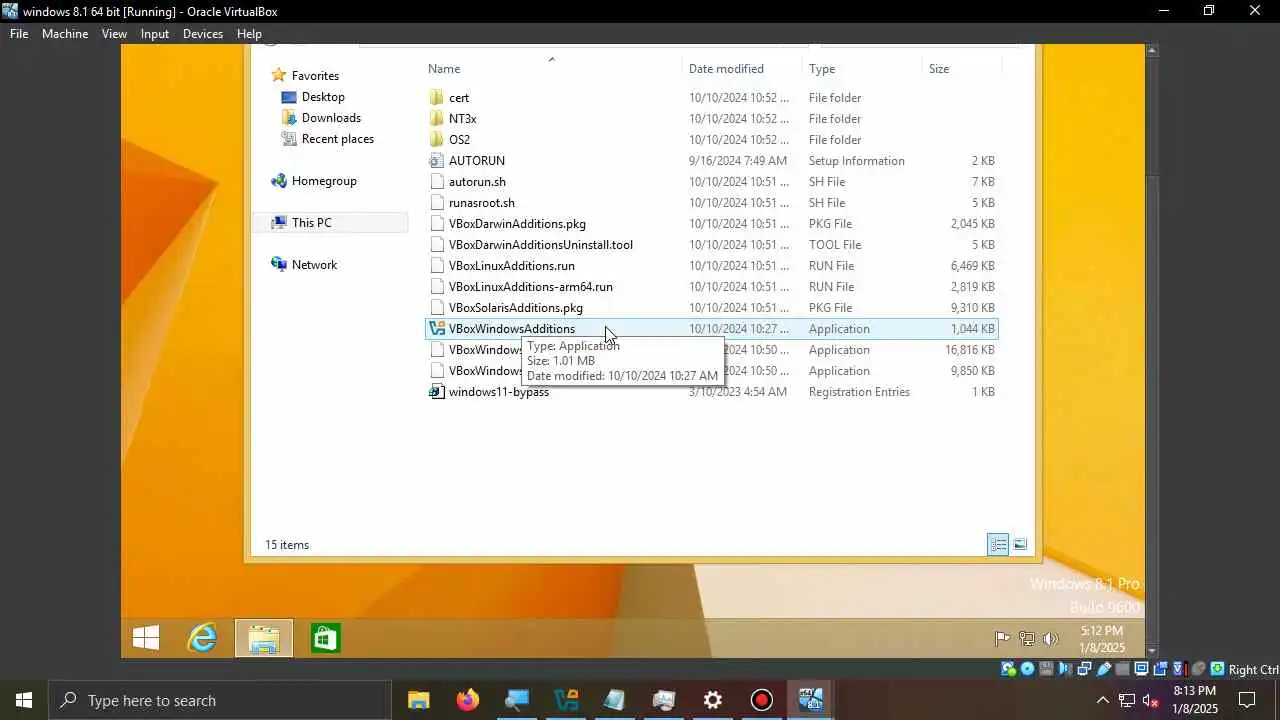1280x720 pixels.
Task: Open the Store app in guest taskbar
Action: coord(325,638)
